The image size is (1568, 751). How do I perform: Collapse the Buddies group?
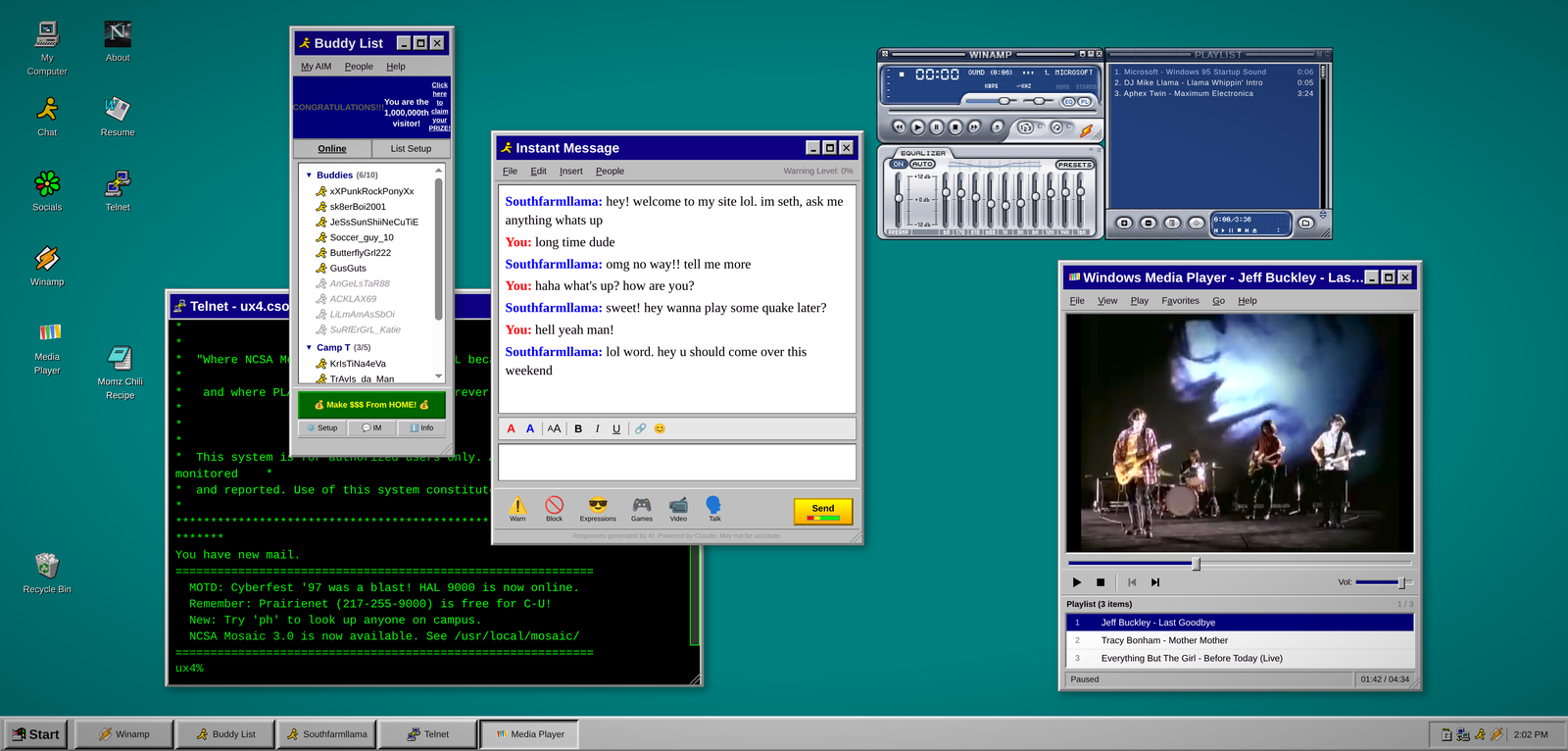pos(310,175)
